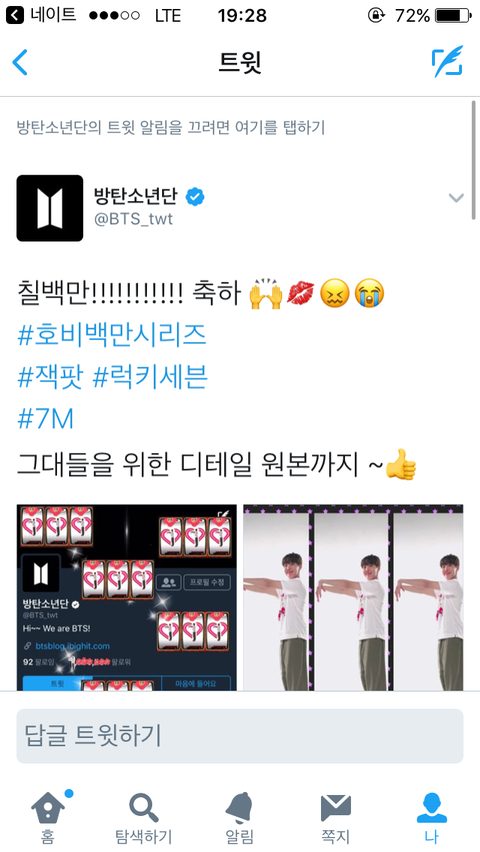The height and width of the screenshot is (852, 480).
Task: Open the BTS logo profile avatar
Action: 50,208
